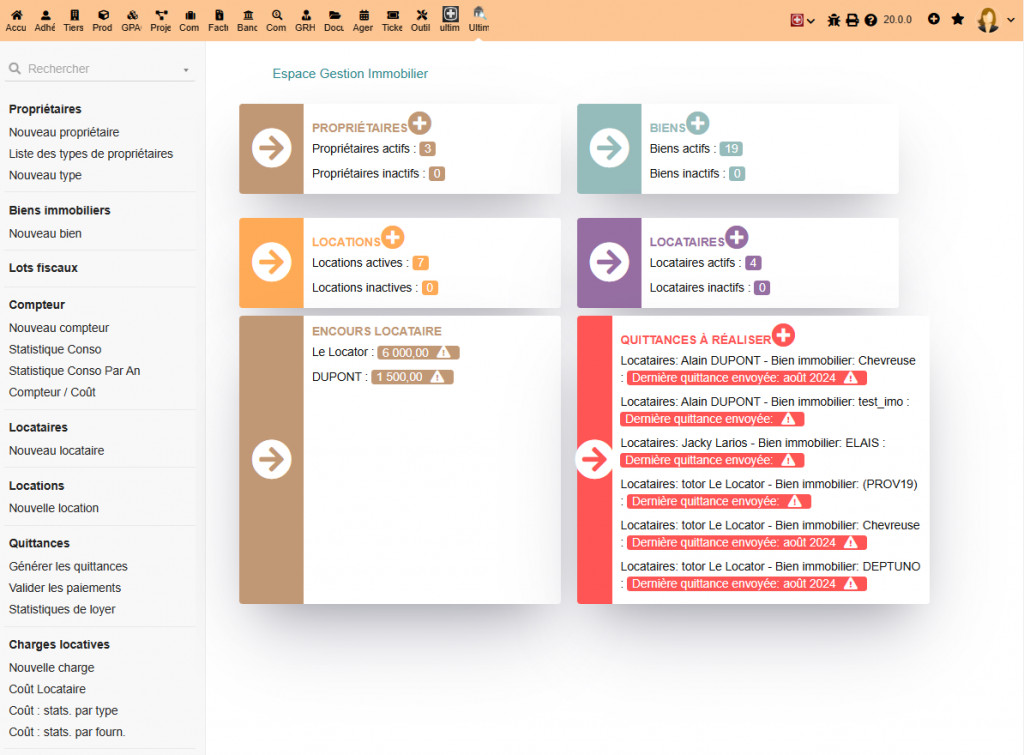
Task: Open the Documents folder icon menu
Action: [x=334, y=20]
